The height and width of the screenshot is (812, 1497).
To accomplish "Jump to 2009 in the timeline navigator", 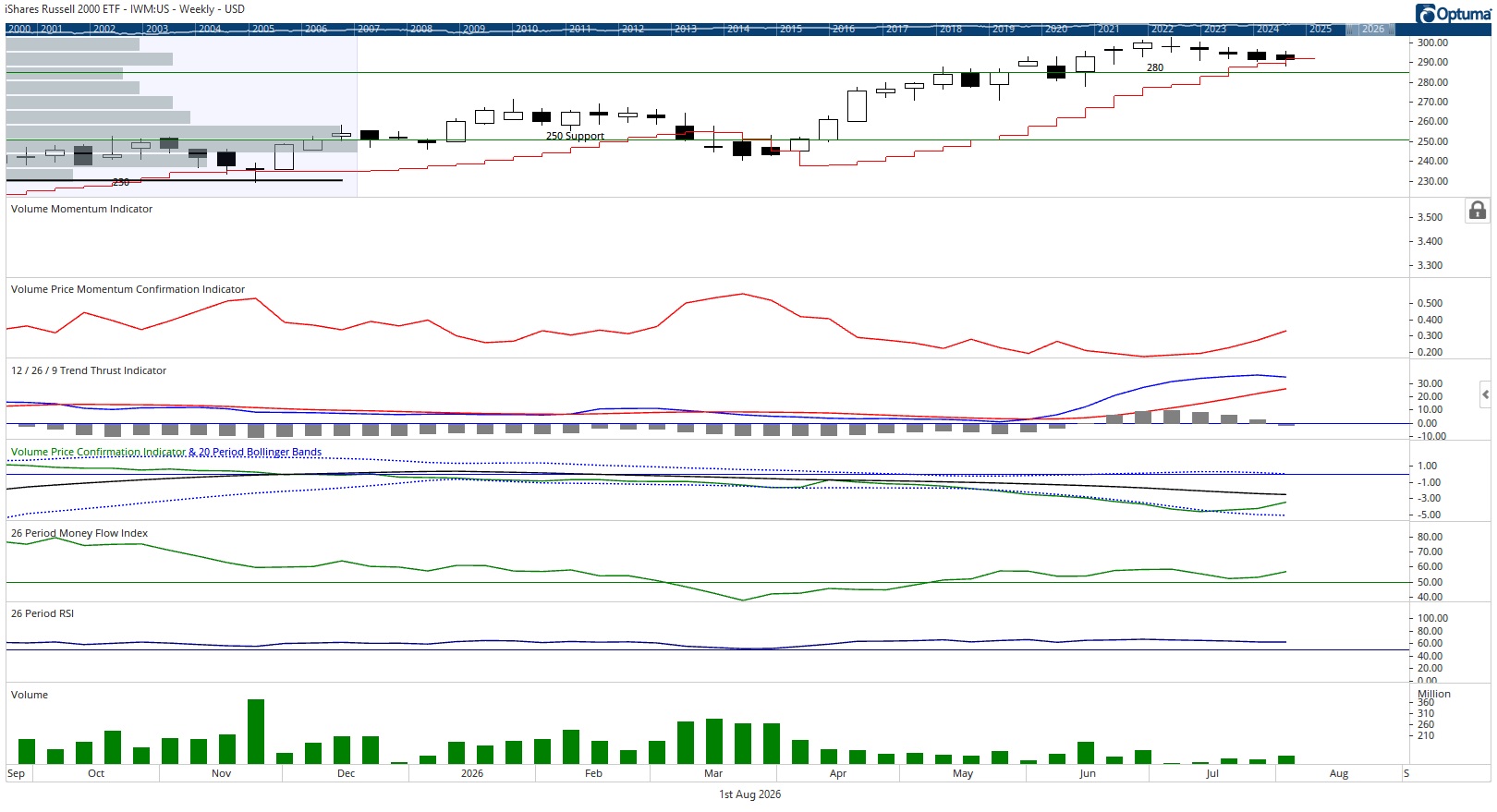I will (x=474, y=30).
